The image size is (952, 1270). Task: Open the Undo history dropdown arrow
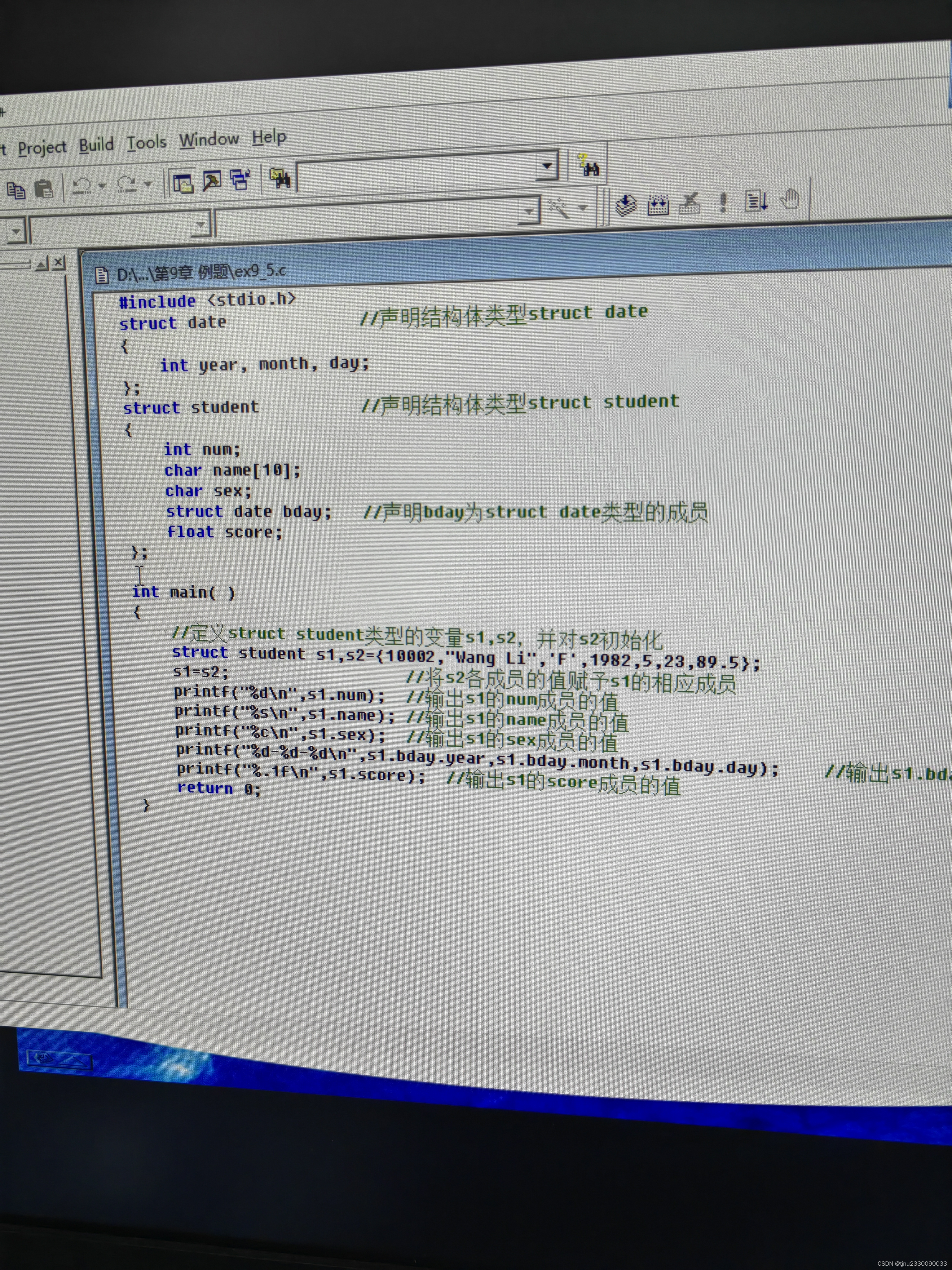tap(103, 185)
